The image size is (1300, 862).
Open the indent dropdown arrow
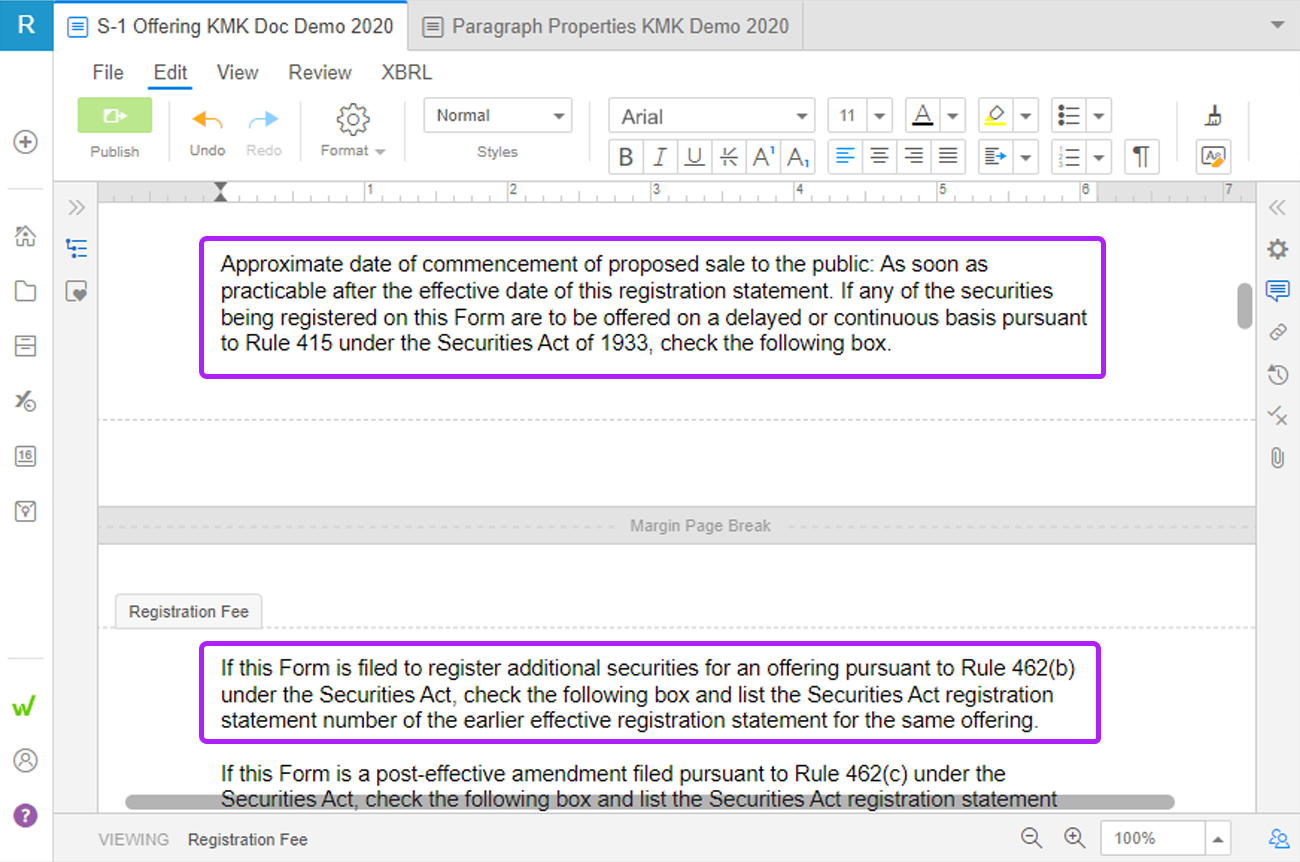click(1026, 157)
